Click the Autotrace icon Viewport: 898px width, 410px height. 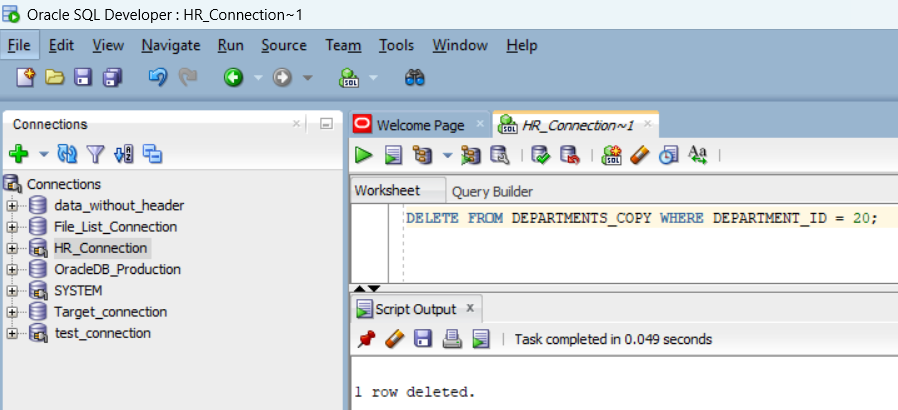tap(471, 155)
